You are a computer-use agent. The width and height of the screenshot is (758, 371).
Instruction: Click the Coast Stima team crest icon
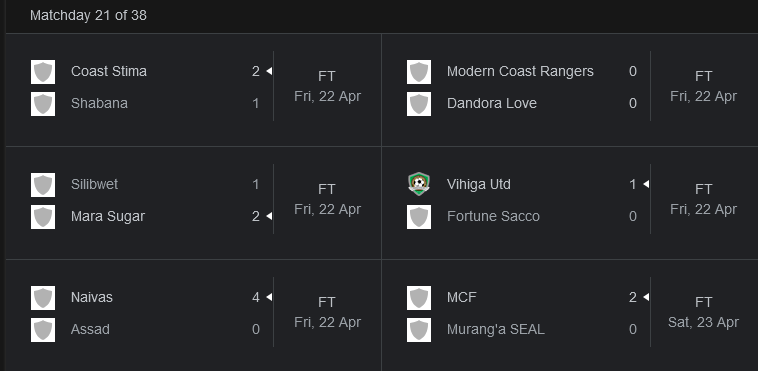[43, 72]
